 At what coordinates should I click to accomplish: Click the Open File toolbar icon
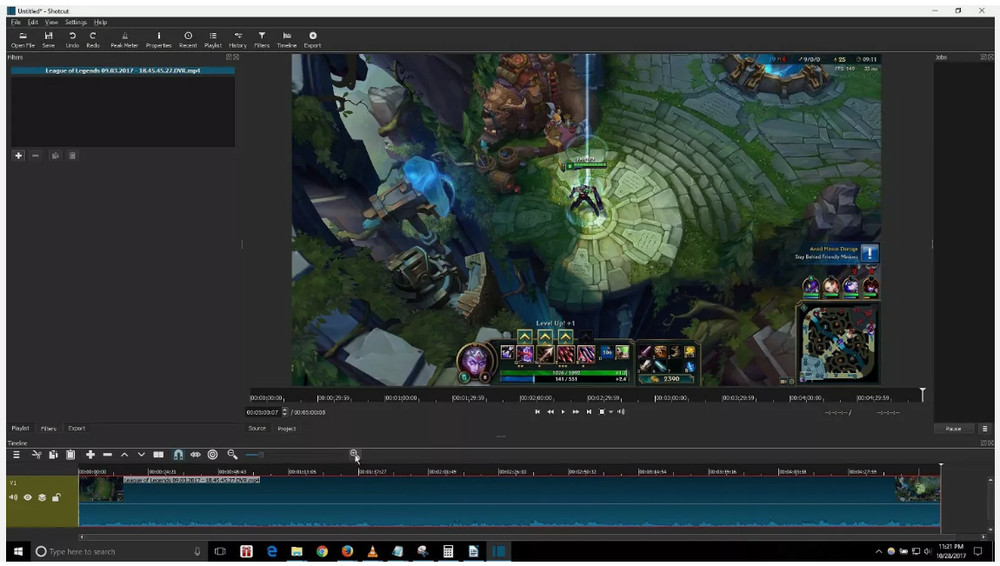(x=23, y=40)
